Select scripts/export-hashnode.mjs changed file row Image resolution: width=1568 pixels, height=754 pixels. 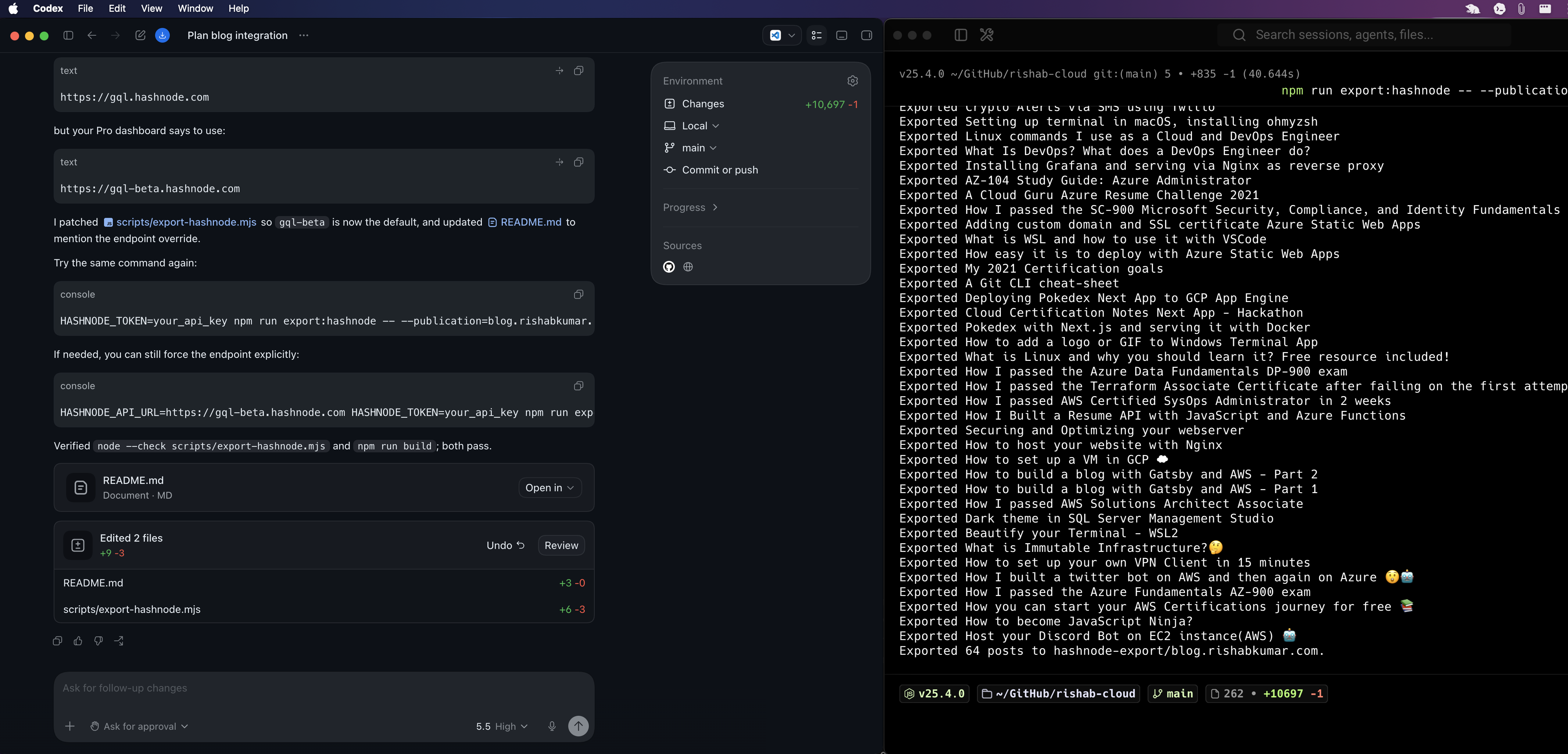click(324, 609)
